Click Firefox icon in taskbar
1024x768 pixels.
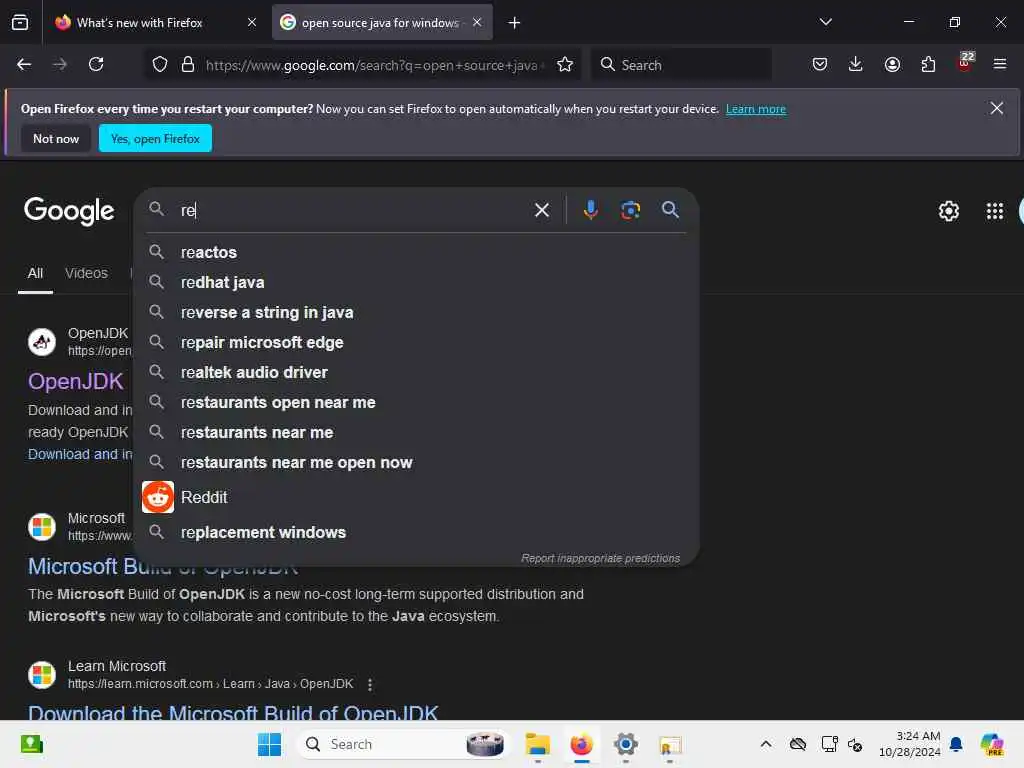[581, 744]
